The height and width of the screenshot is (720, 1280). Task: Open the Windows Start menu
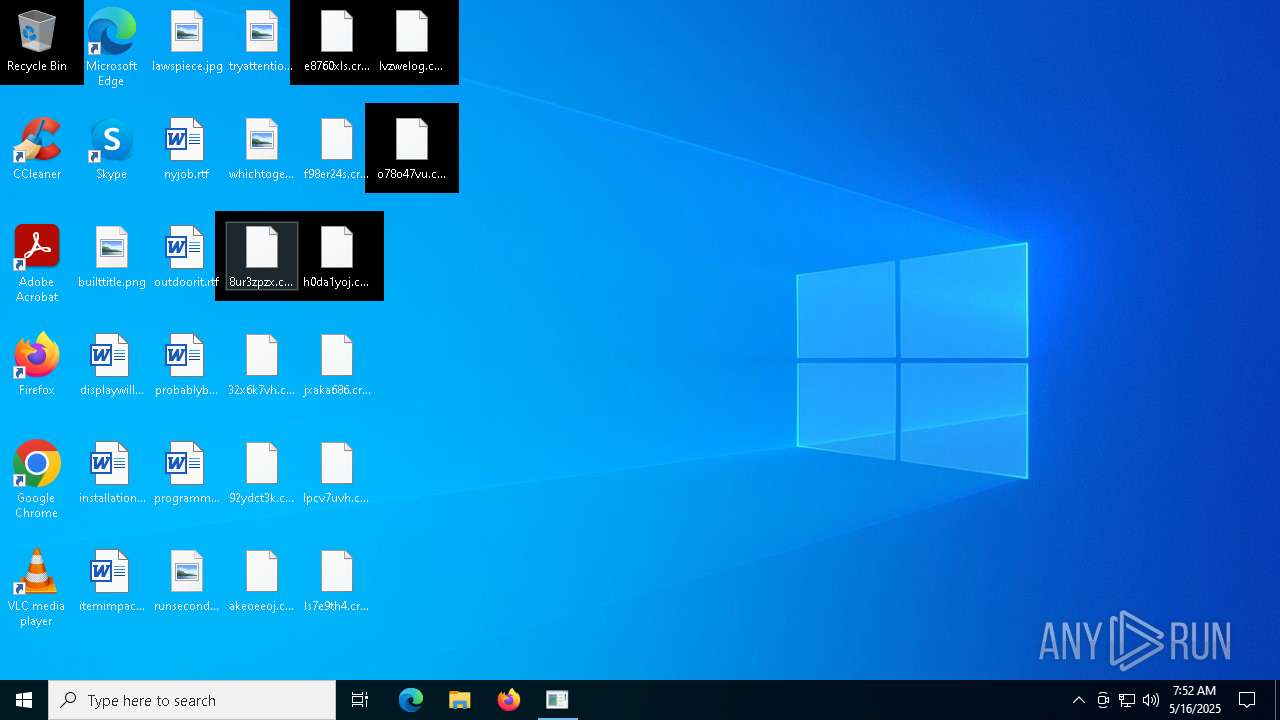click(24, 700)
